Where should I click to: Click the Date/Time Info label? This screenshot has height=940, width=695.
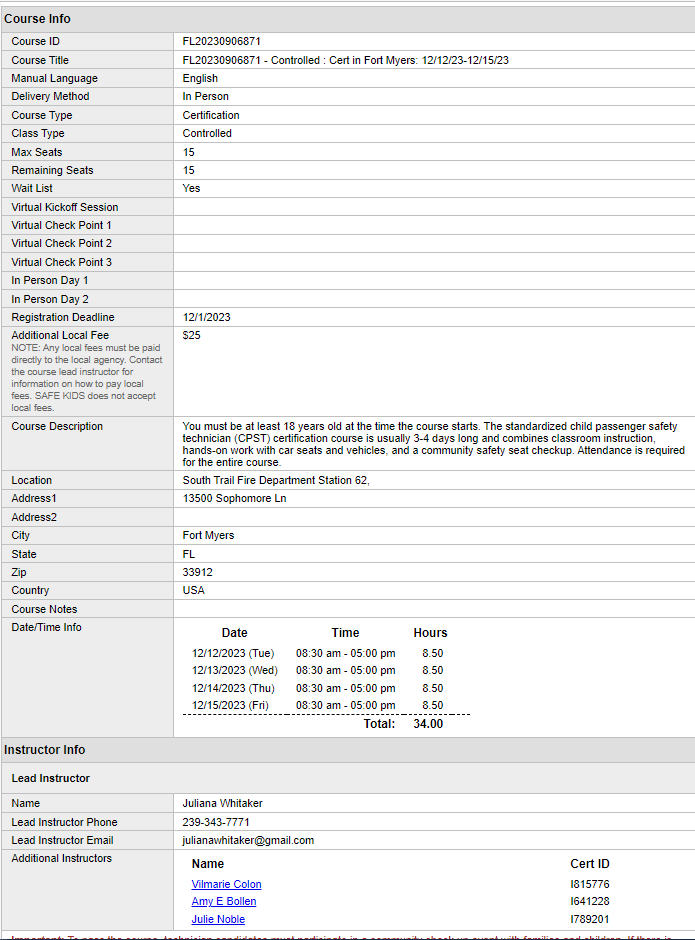(46, 627)
